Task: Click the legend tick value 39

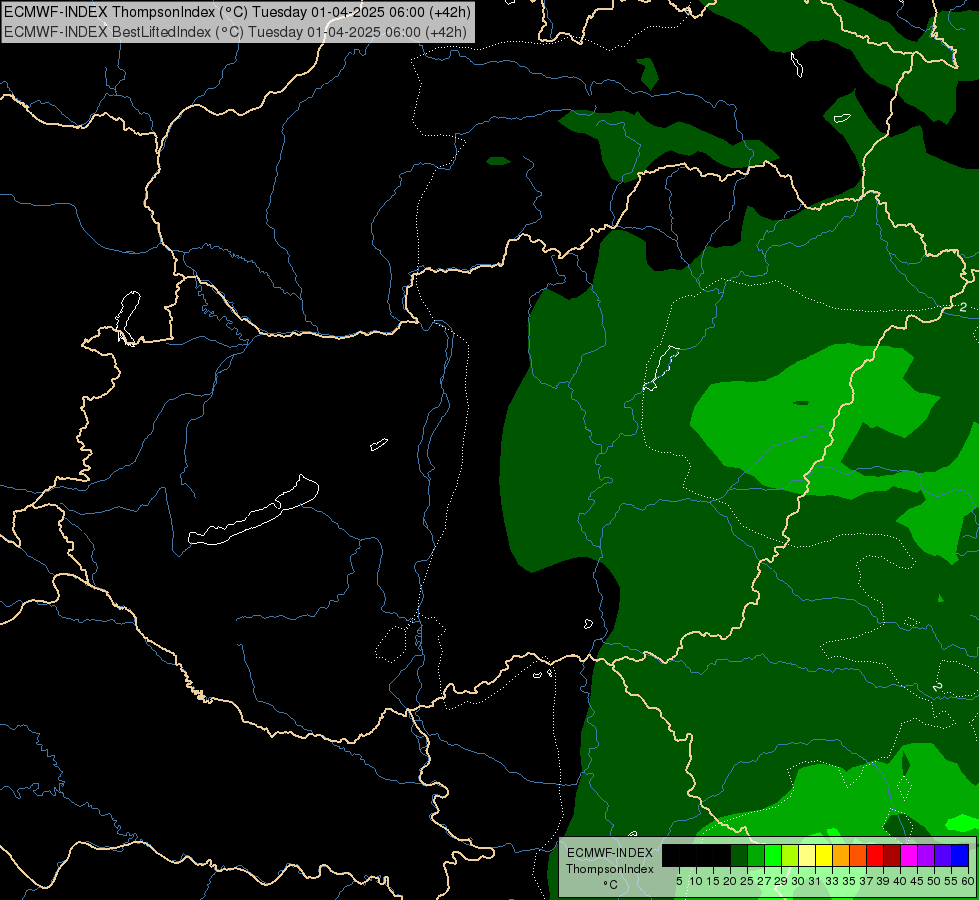Action: 883,881
